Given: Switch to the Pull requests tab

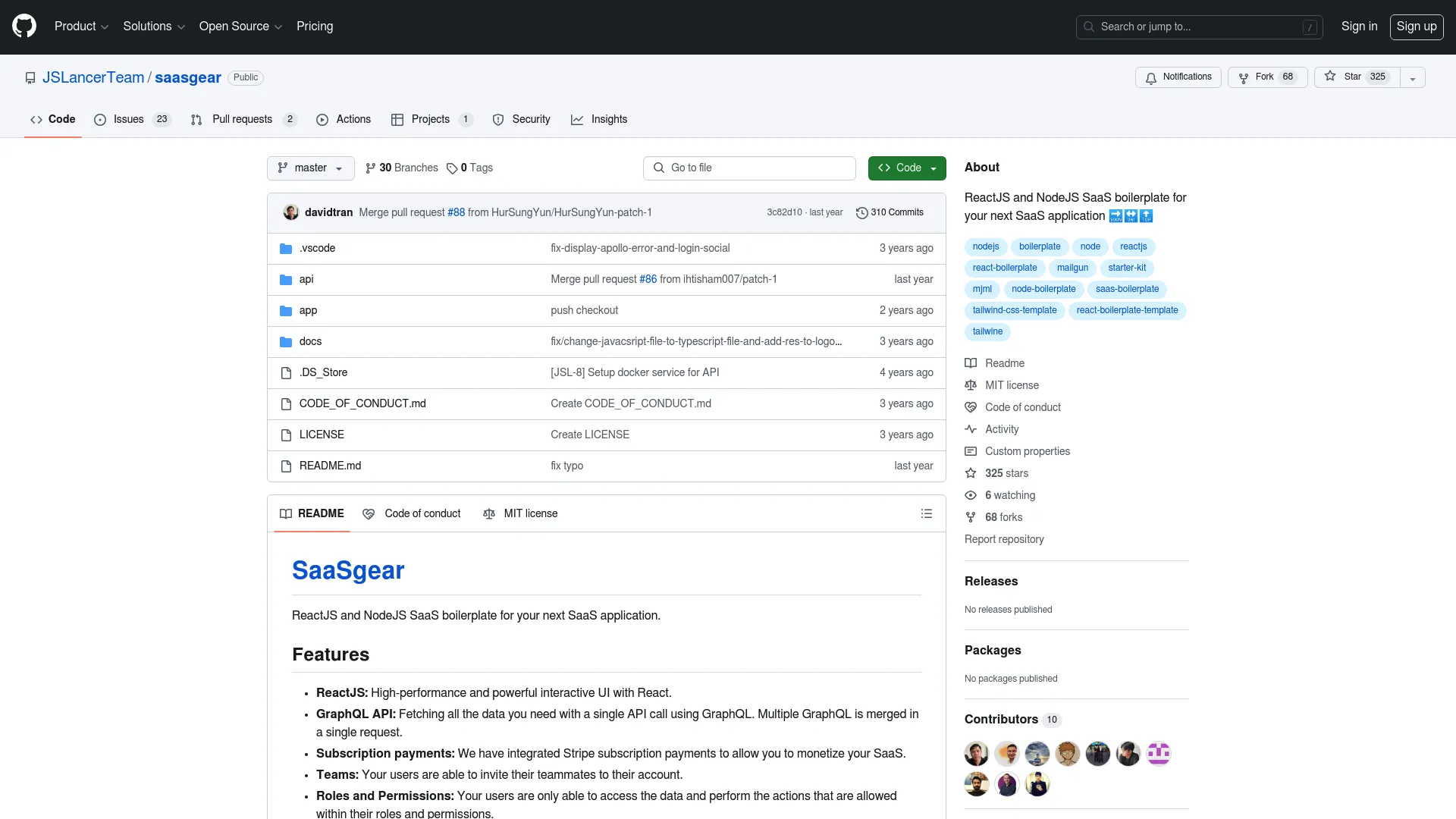Looking at the screenshot, I should click(243, 120).
